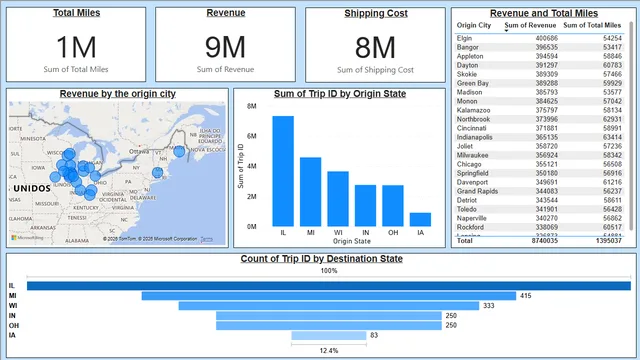Image resolution: width=640 pixels, height=360 pixels.
Task: Click the Total Miles card title
Action: pyautogui.click(x=76, y=13)
